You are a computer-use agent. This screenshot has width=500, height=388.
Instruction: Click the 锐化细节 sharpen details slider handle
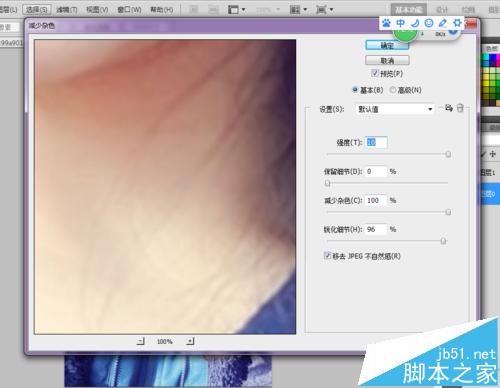(443, 241)
